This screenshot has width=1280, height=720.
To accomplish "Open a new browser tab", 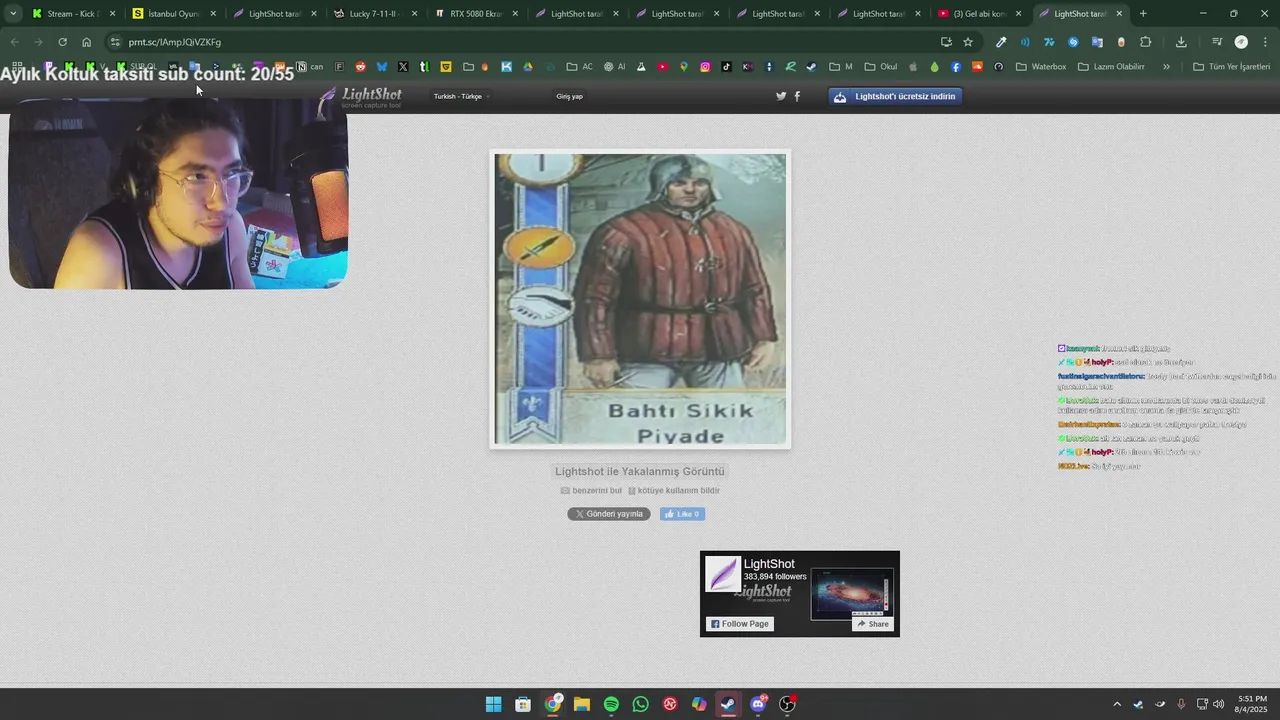I will pyautogui.click(x=1143, y=14).
